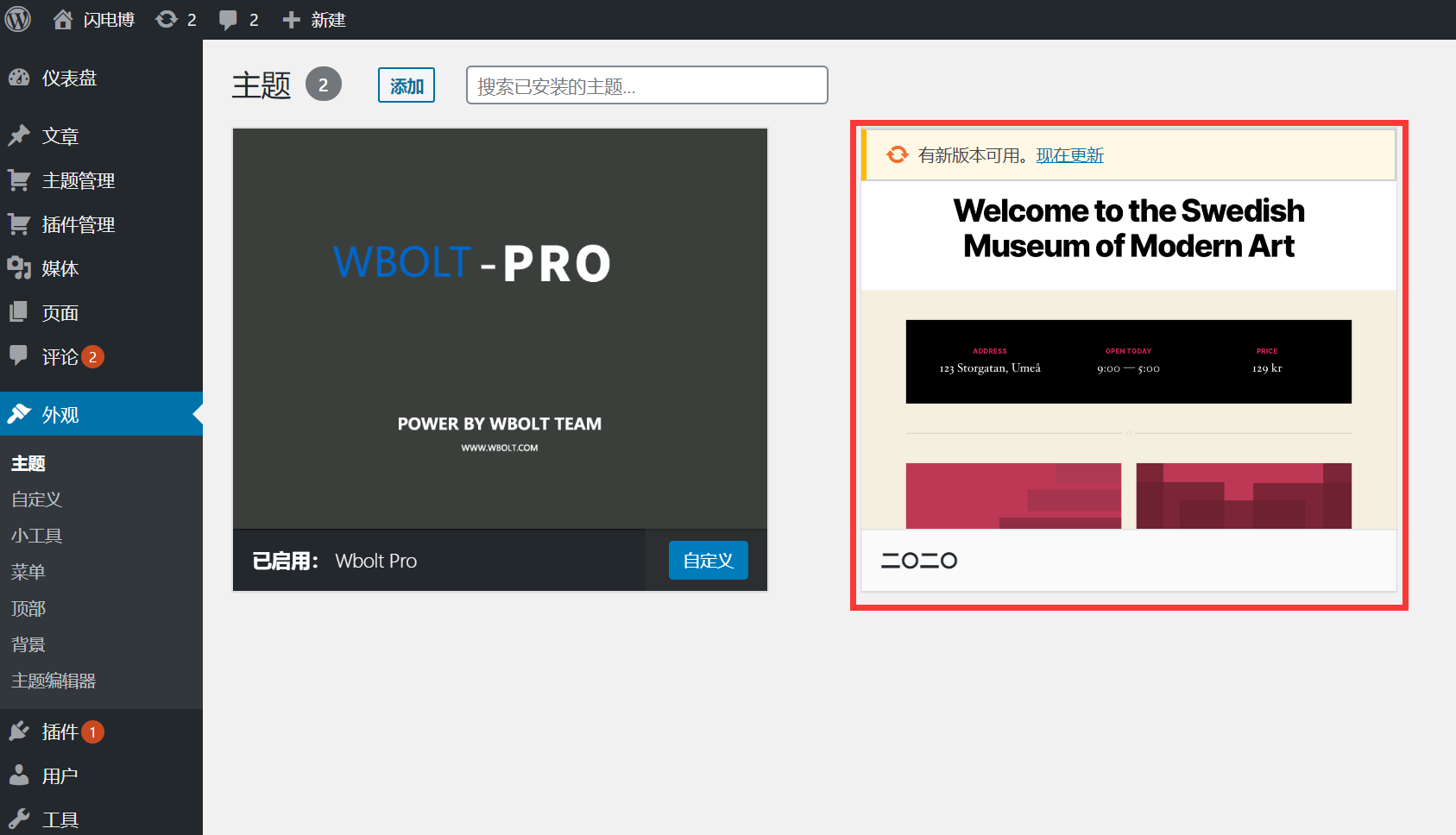1456x835 pixels.
Task: Open the site home icon 闪电博
Action: point(63,20)
